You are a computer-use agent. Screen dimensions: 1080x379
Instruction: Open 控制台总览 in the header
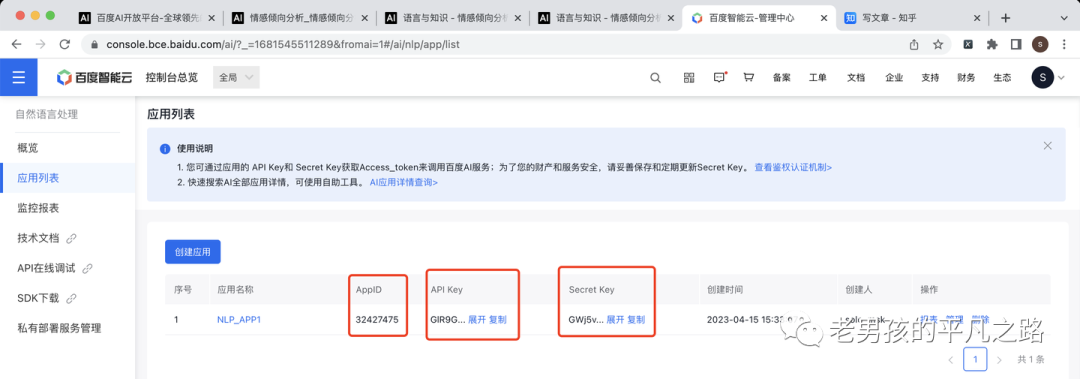172,78
